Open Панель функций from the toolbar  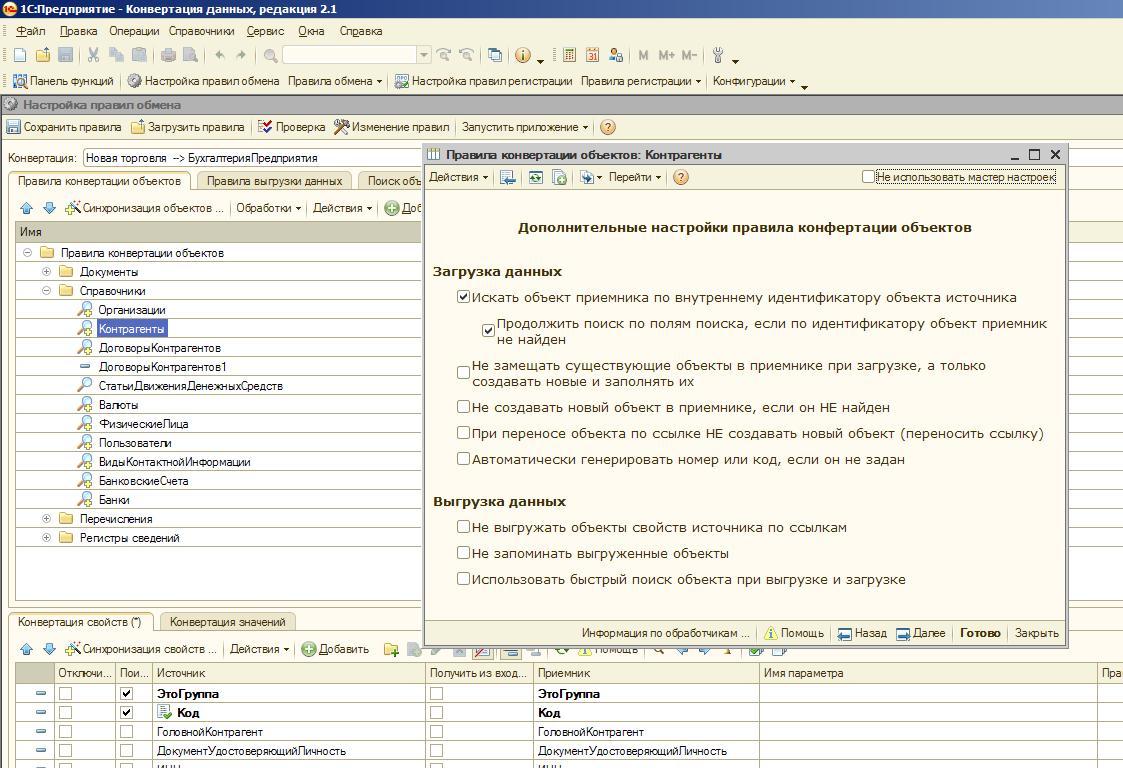tap(62, 81)
